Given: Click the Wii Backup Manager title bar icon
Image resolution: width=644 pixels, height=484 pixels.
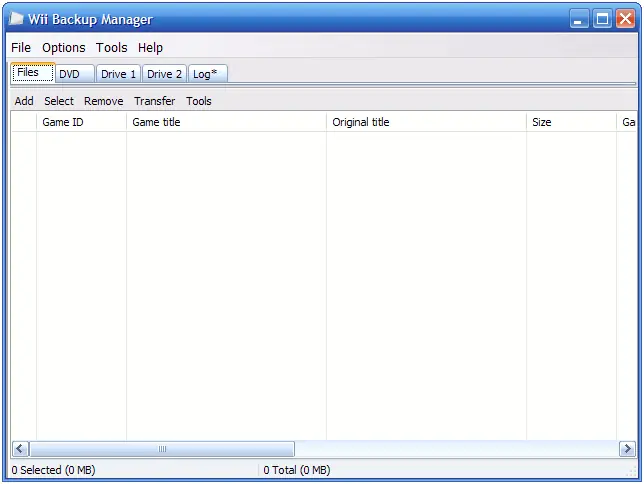Looking at the screenshot, I should (16, 18).
